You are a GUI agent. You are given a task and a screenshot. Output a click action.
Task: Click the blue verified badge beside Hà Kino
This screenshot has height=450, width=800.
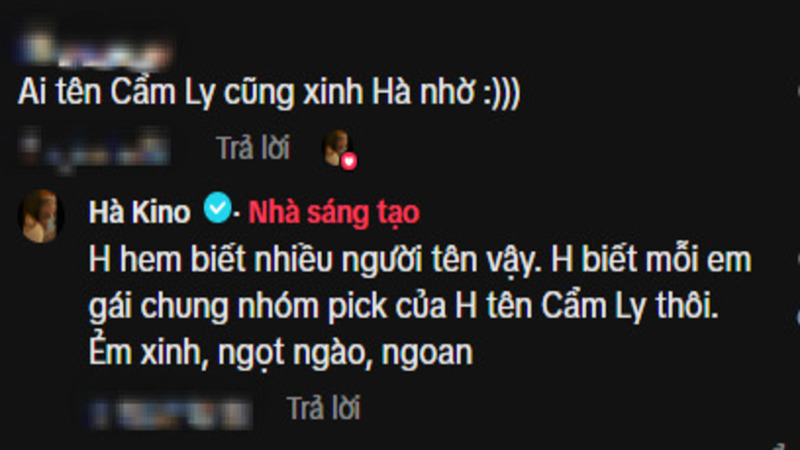[218, 207]
